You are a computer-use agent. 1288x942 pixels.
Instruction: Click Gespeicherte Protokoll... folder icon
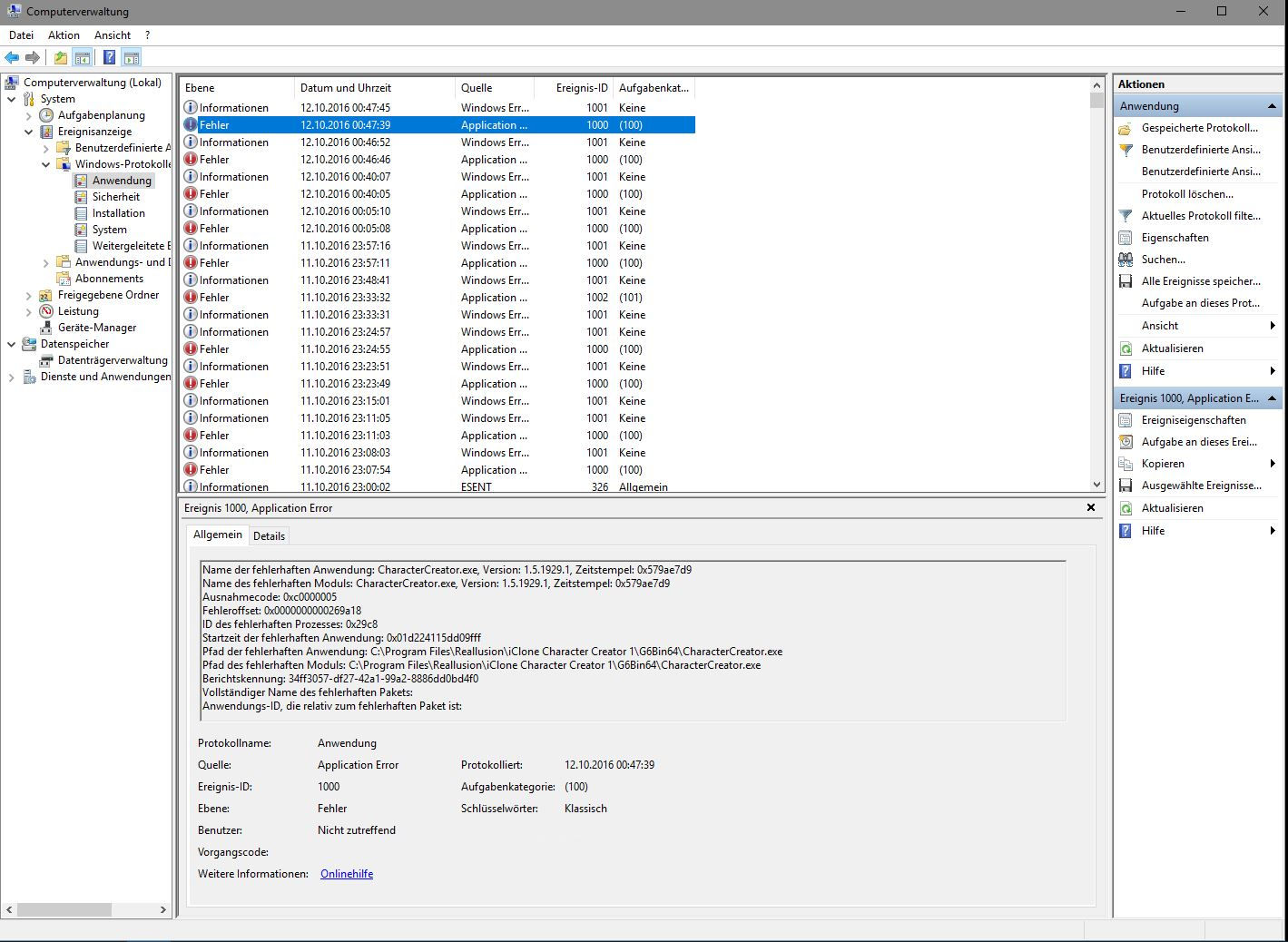click(x=1126, y=128)
